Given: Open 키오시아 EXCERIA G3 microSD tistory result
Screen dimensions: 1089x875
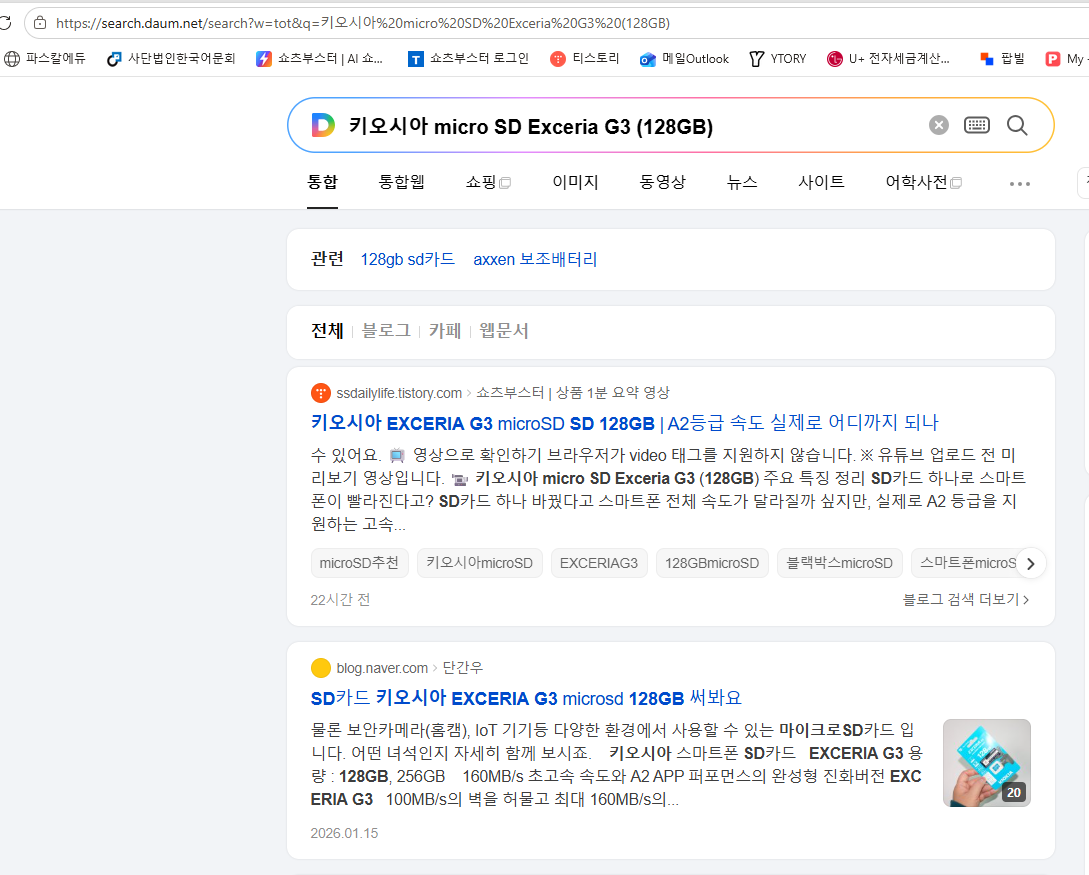Looking at the screenshot, I should (x=624, y=422).
